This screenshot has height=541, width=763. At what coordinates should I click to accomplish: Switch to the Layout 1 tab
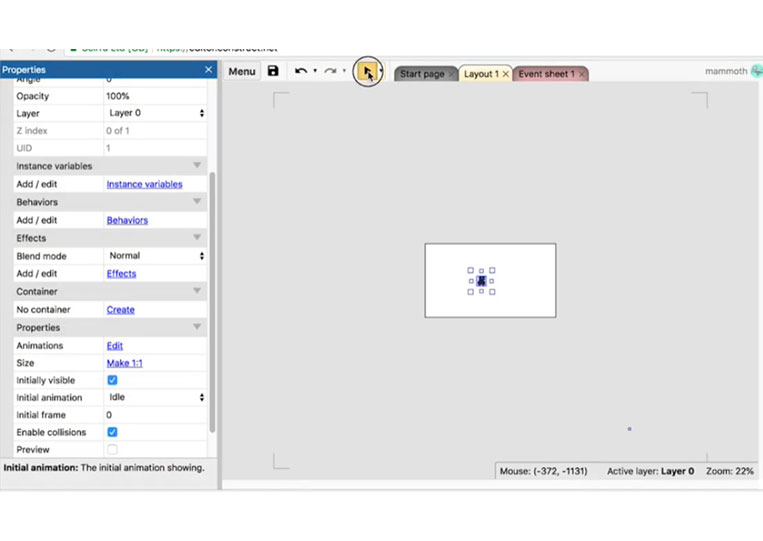pyautogui.click(x=481, y=74)
